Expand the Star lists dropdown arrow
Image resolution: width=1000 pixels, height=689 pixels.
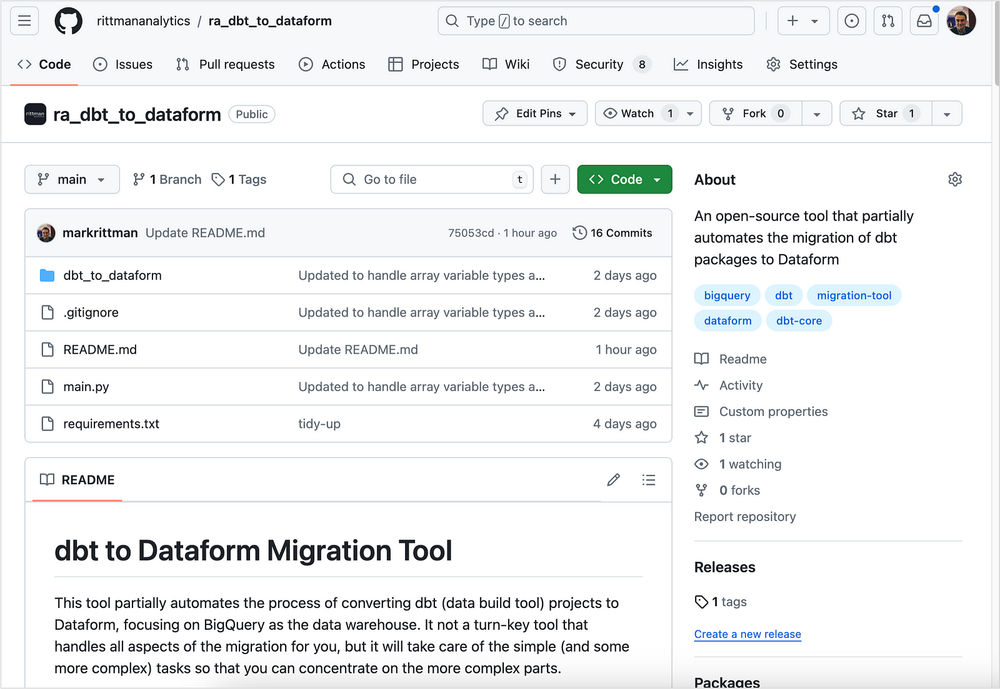pos(947,114)
